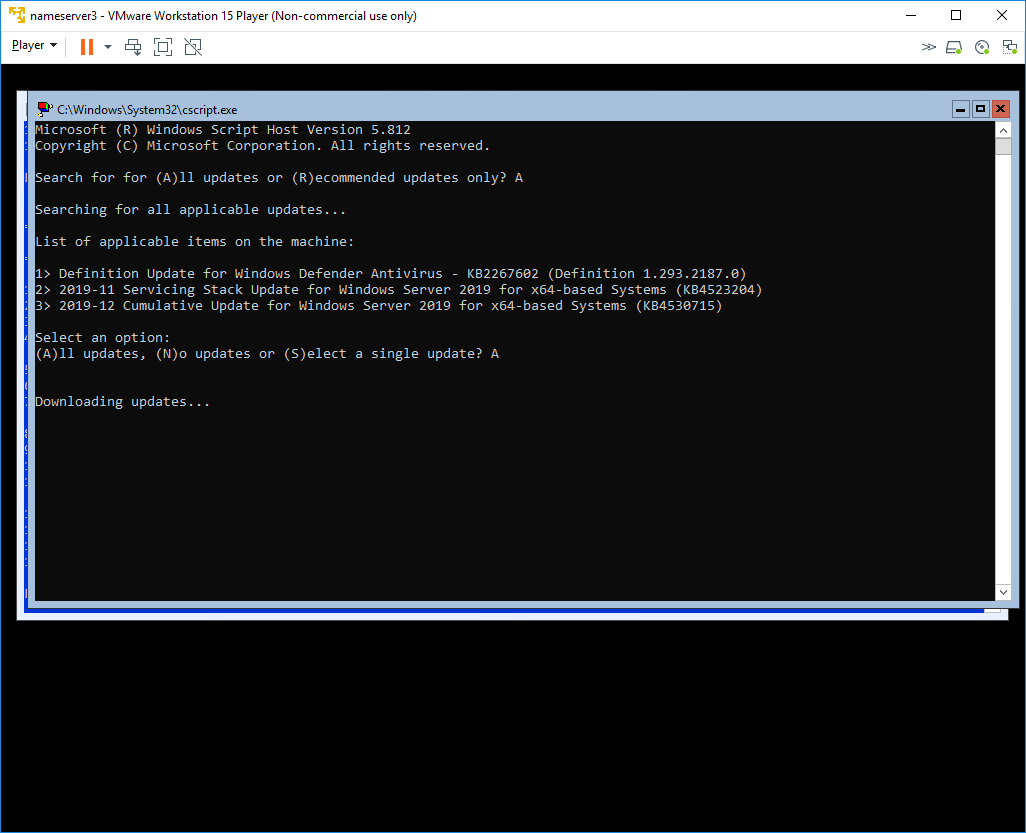
Task: Click the 'Windows Script Host Version 5.812' line
Action: (x=223, y=130)
